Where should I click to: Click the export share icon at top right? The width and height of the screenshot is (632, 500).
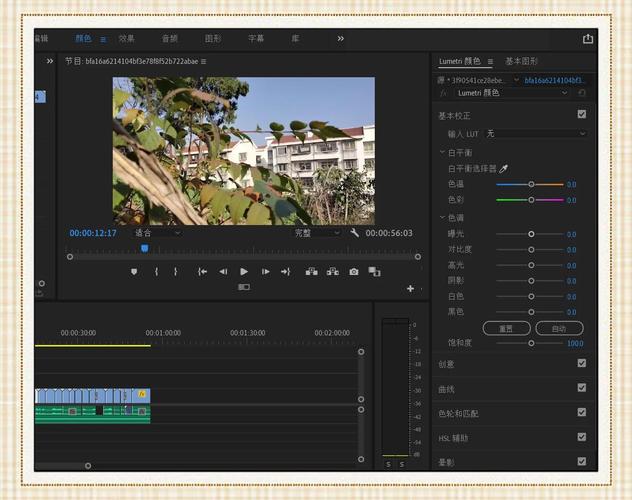(588, 39)
